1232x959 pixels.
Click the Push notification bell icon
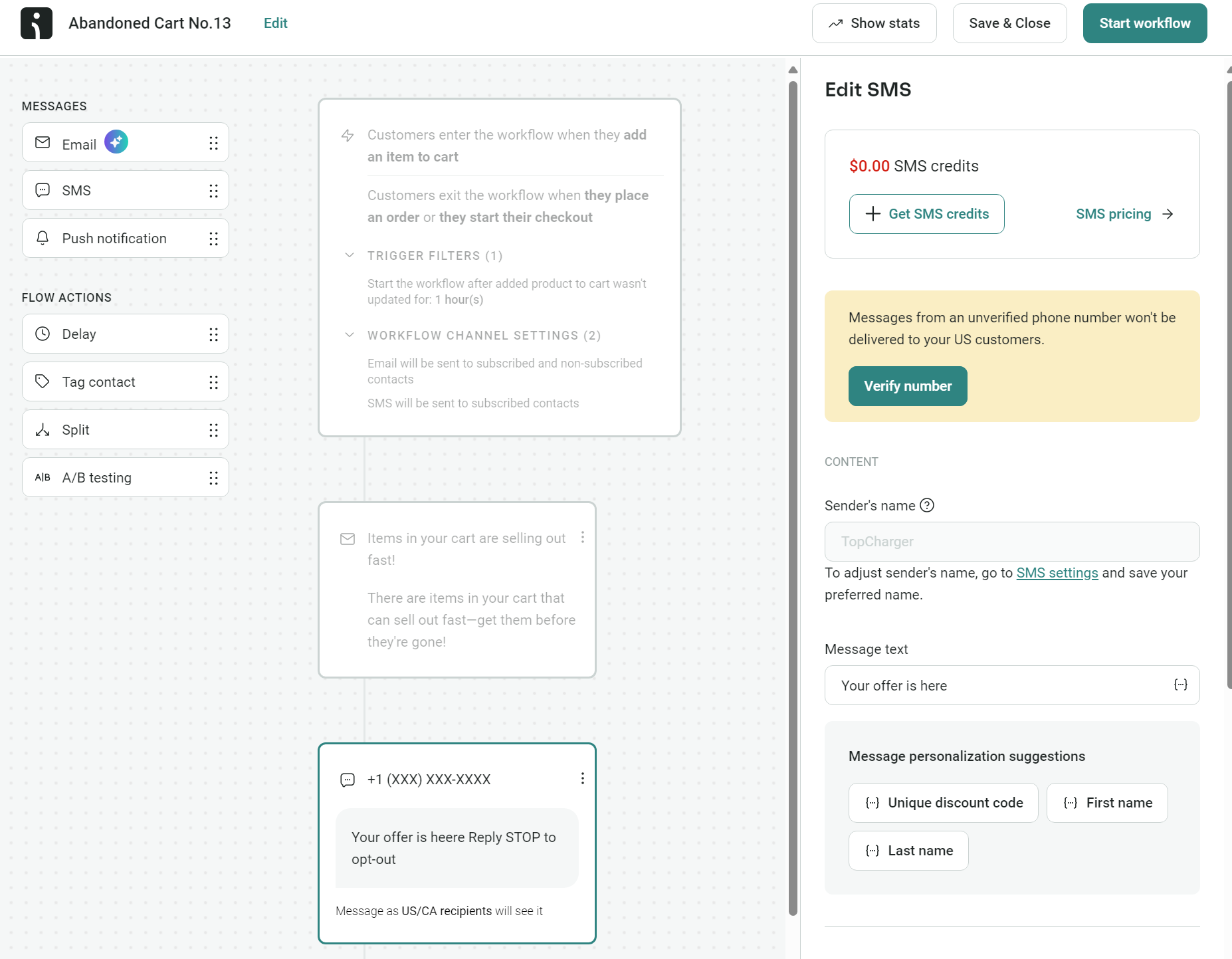click(x=43, y=238)
